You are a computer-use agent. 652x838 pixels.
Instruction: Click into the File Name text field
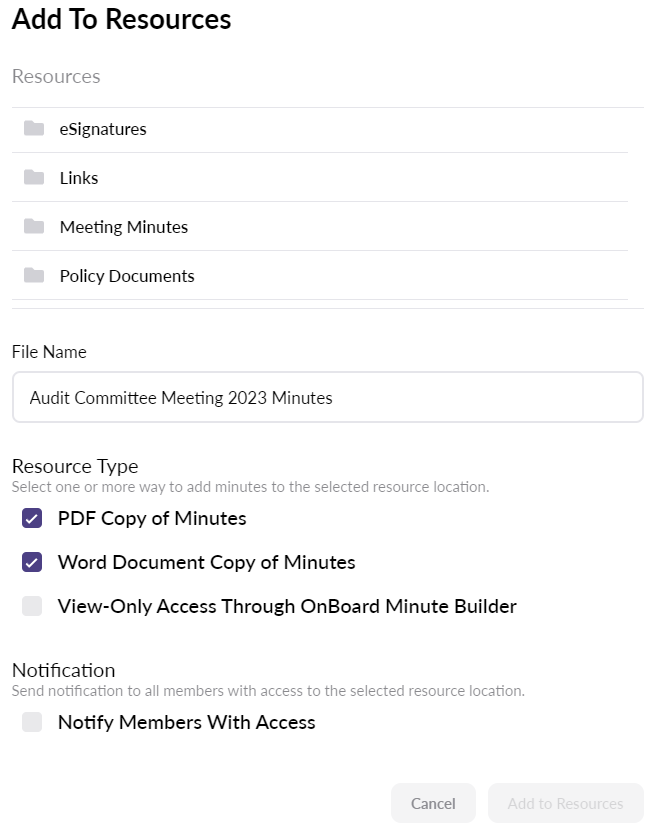tap(327, 398)
